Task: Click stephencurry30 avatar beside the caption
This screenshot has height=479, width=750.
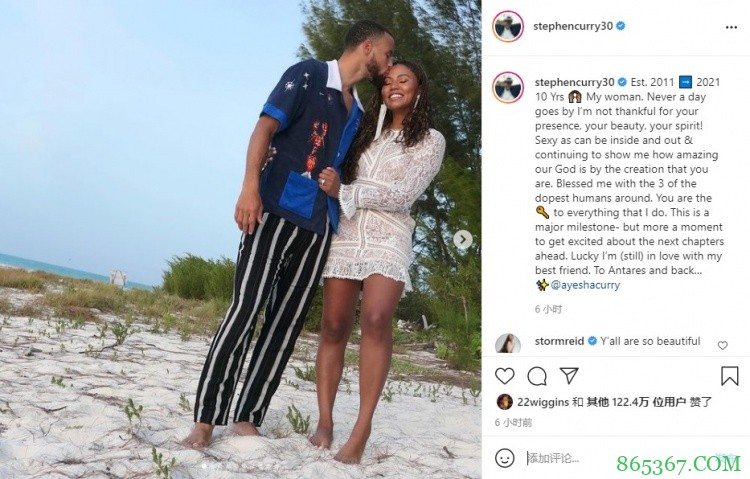Action: click(508, 88)
